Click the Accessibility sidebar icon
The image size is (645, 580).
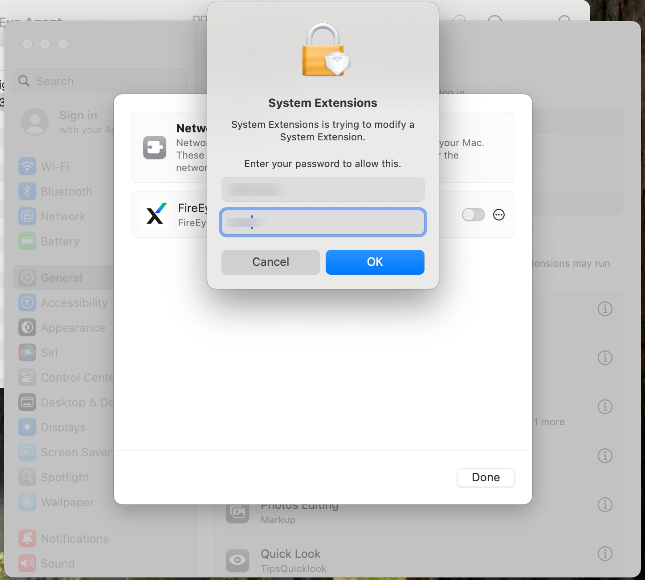[x=27, y=303]
